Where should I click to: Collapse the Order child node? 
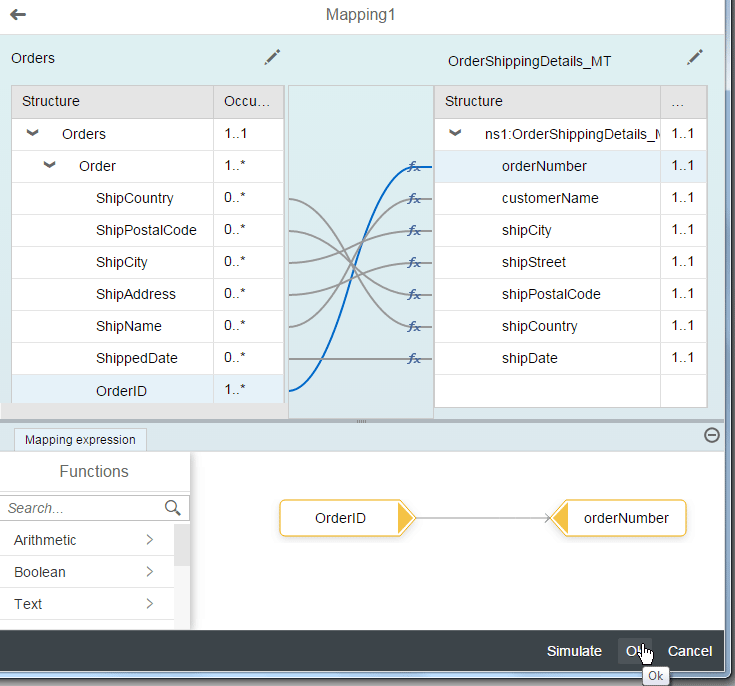50,166
